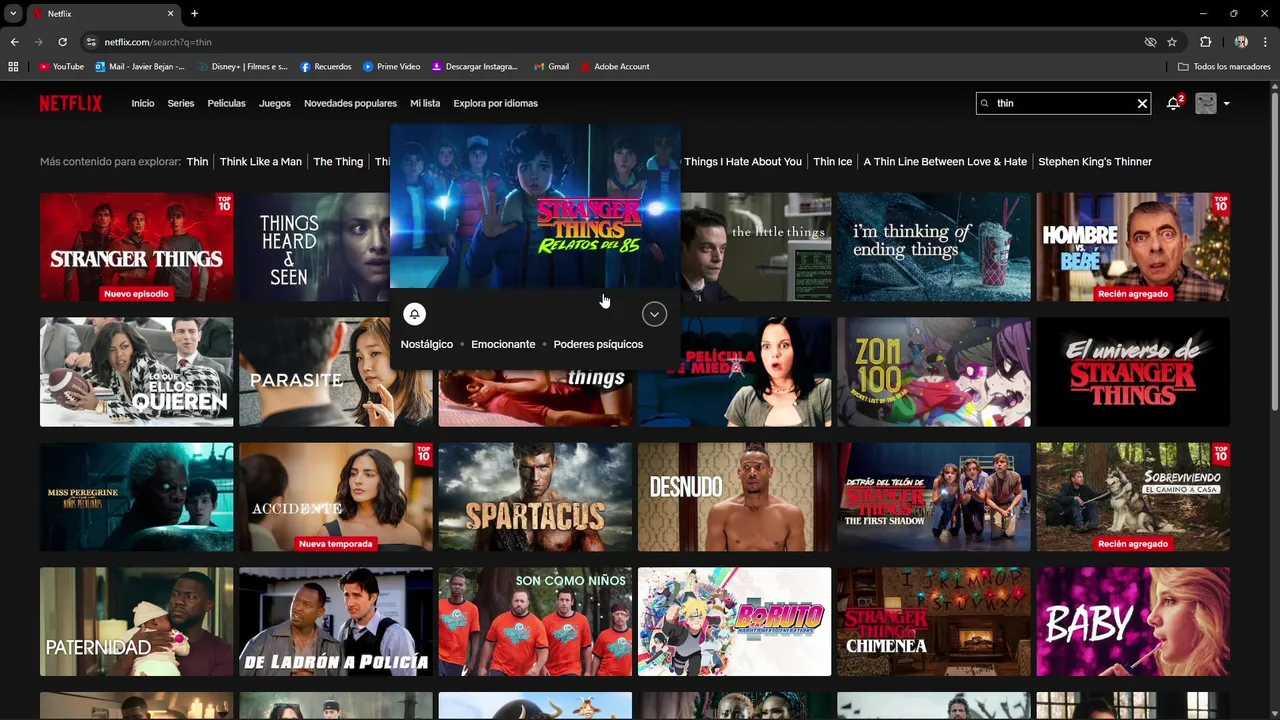The height and width of the screenshot is (720, 1280).
Task: Click the search magnifier icon
Action: click(985, 103)
